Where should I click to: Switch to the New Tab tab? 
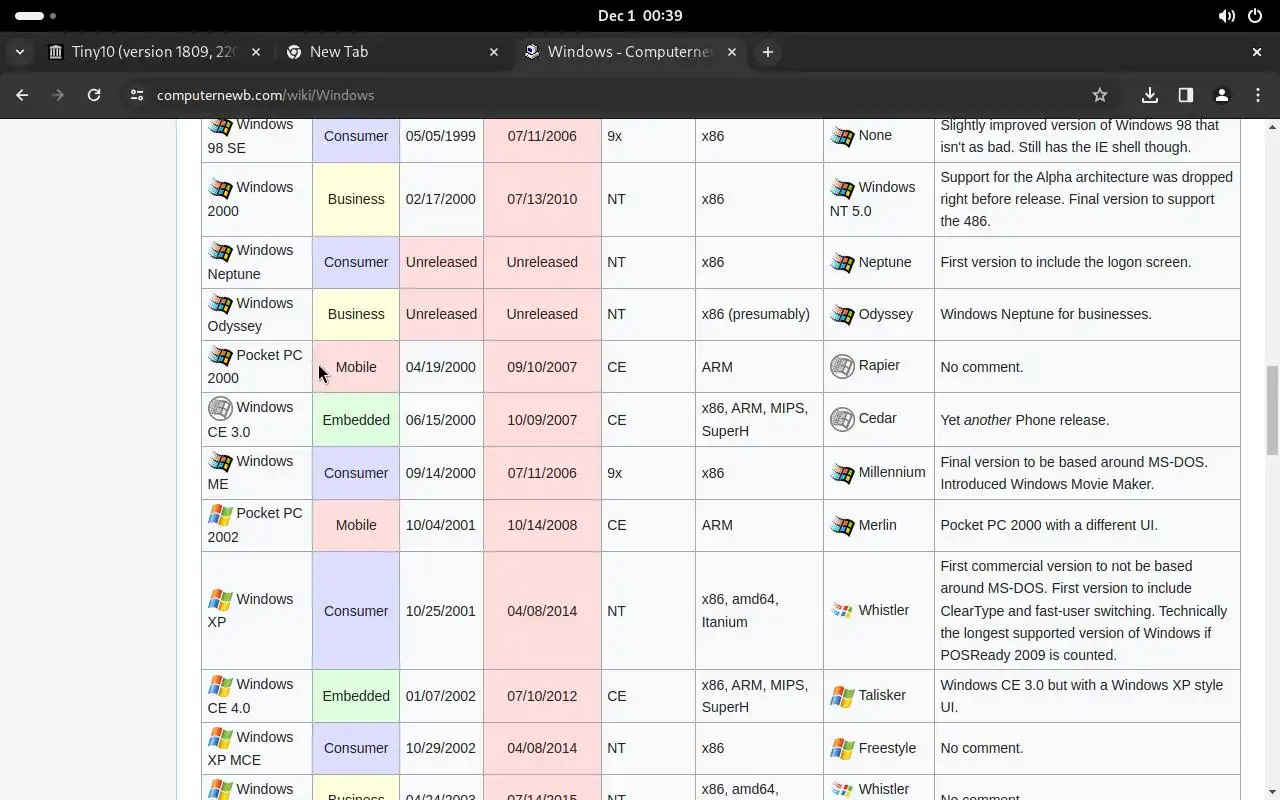click(x=392, y=52)
